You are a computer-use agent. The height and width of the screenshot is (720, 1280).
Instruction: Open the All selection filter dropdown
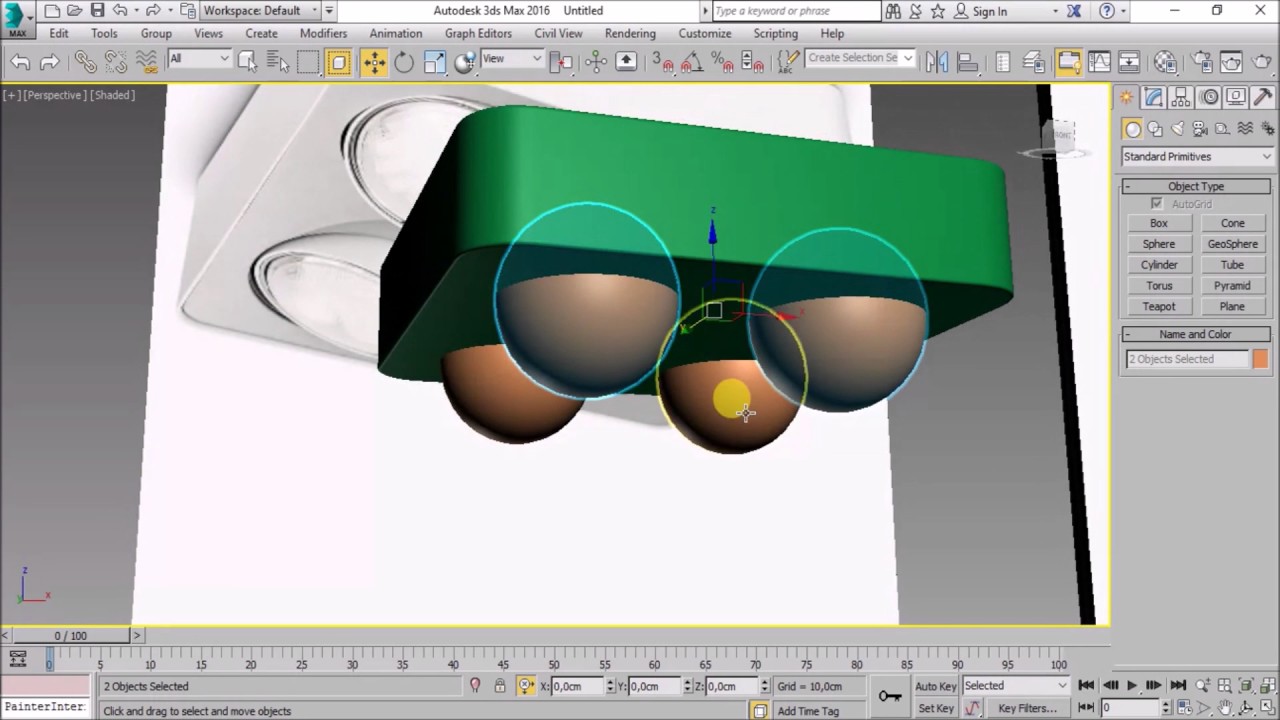(x=200, y=59)
